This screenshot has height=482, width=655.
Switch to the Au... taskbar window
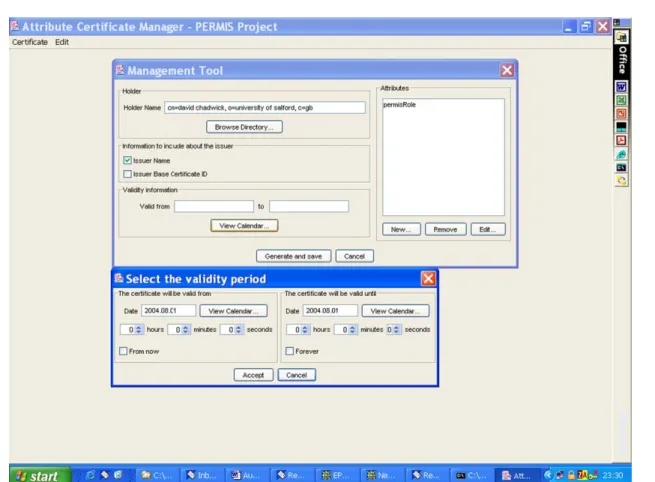(x=247, y=475)
